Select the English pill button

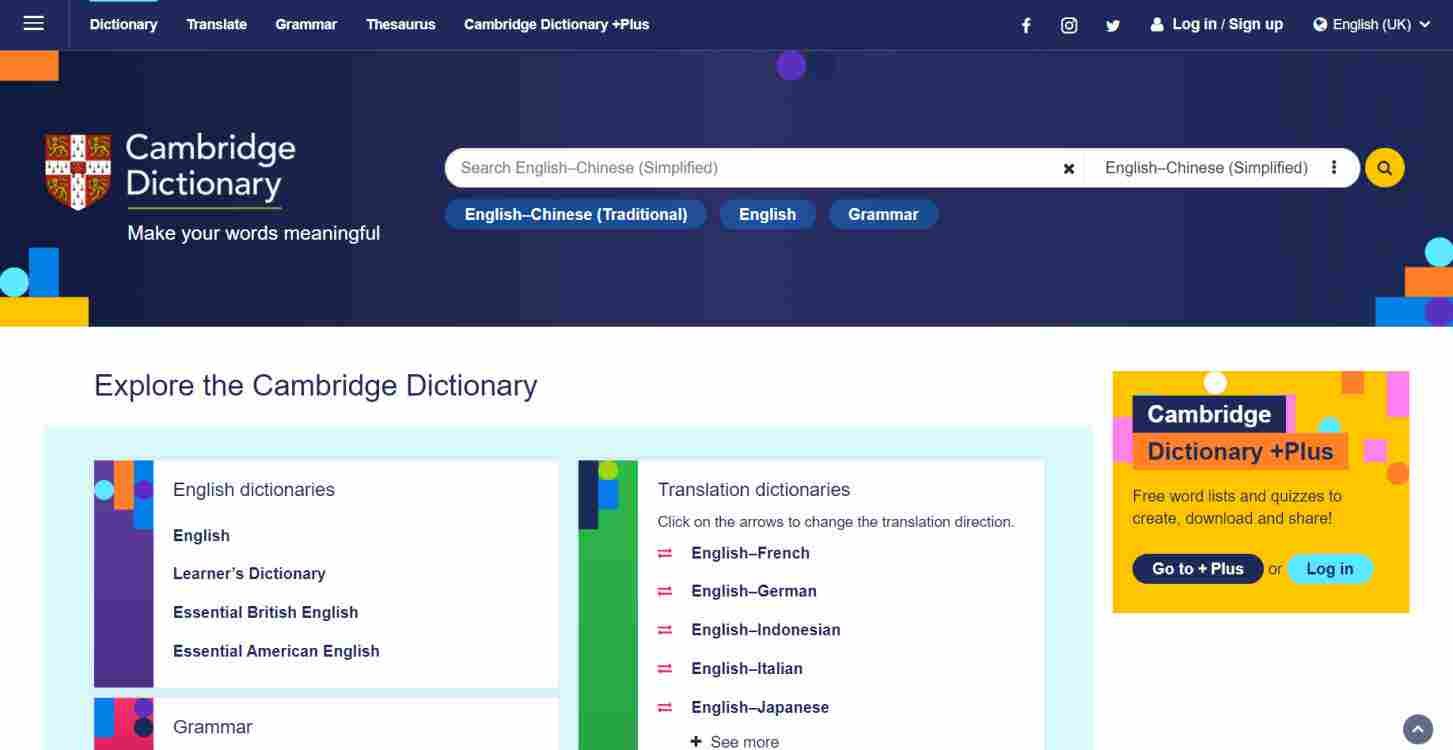click(768, 214)
